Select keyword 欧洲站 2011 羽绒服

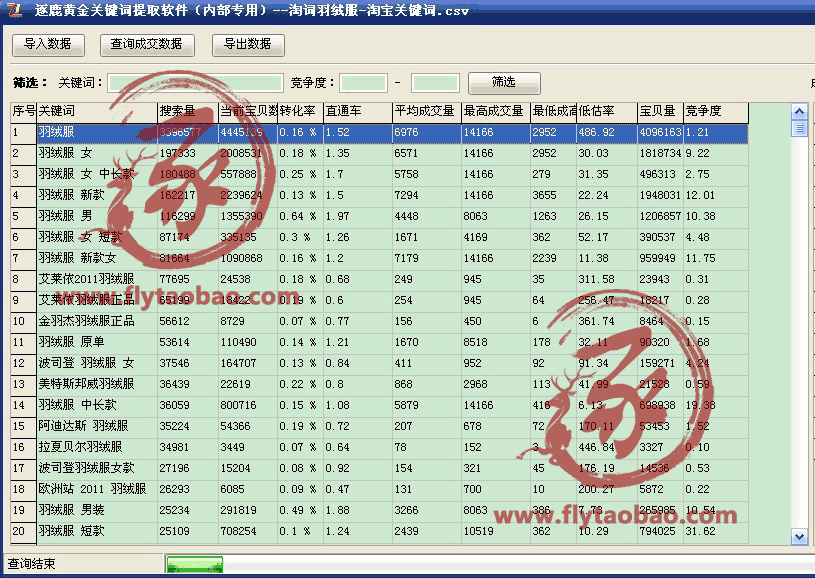(93, 489)
